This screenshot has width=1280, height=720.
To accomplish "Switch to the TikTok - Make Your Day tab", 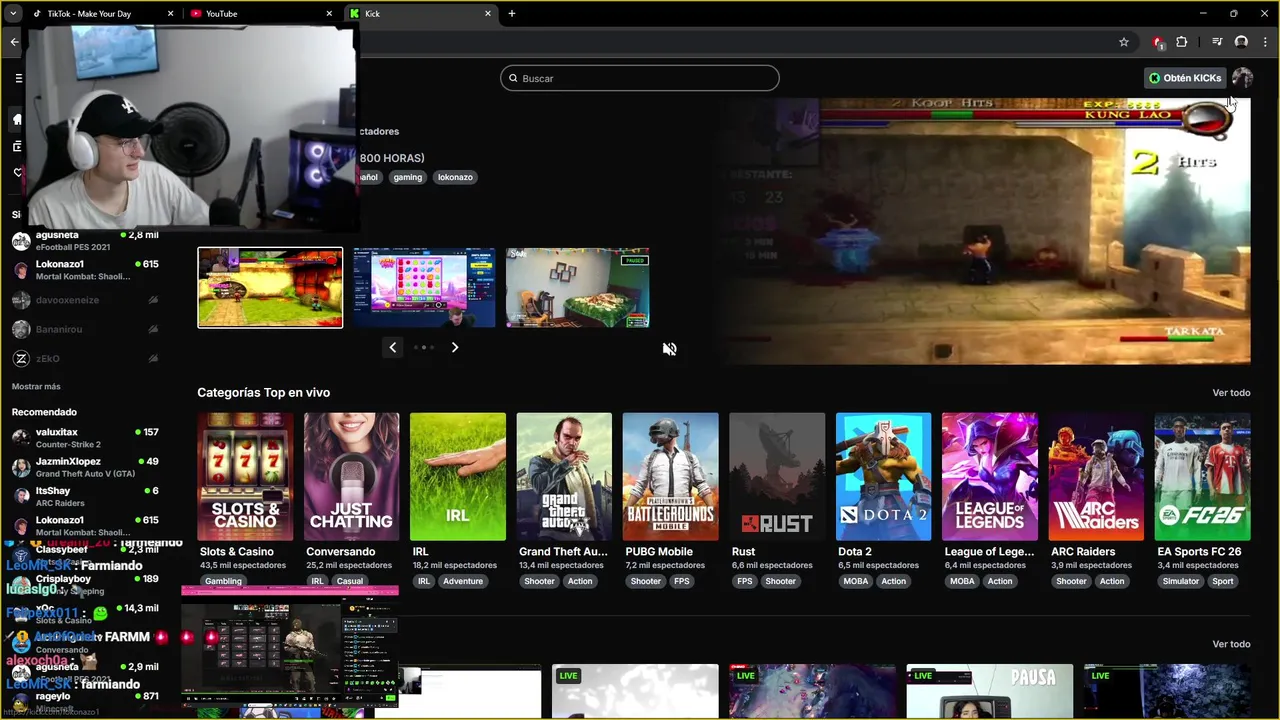I will click(x=102, y=14).
